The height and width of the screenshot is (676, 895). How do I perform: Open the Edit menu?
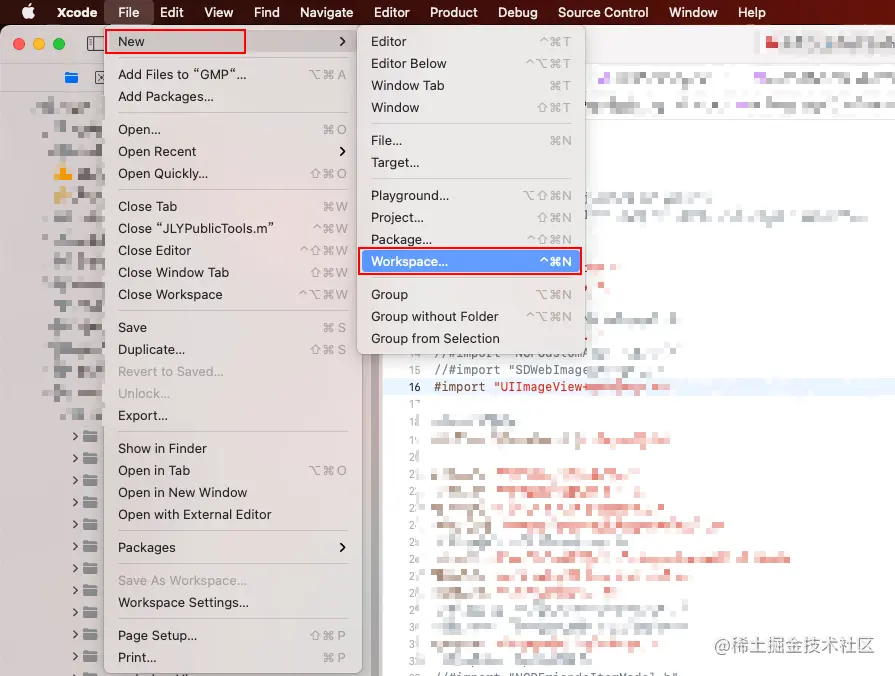[x=171, y=12]
